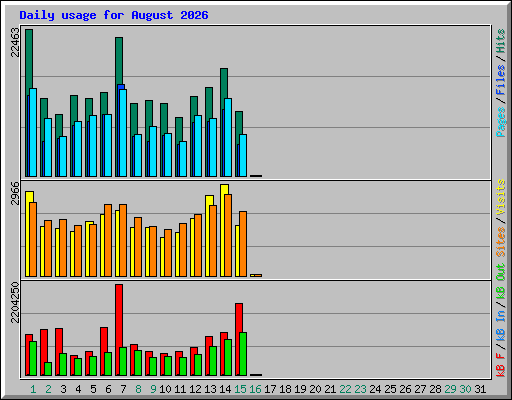Click day 25 on the x-axis
The width and height of the screenshot is (512, 400).
click(390, 389)
